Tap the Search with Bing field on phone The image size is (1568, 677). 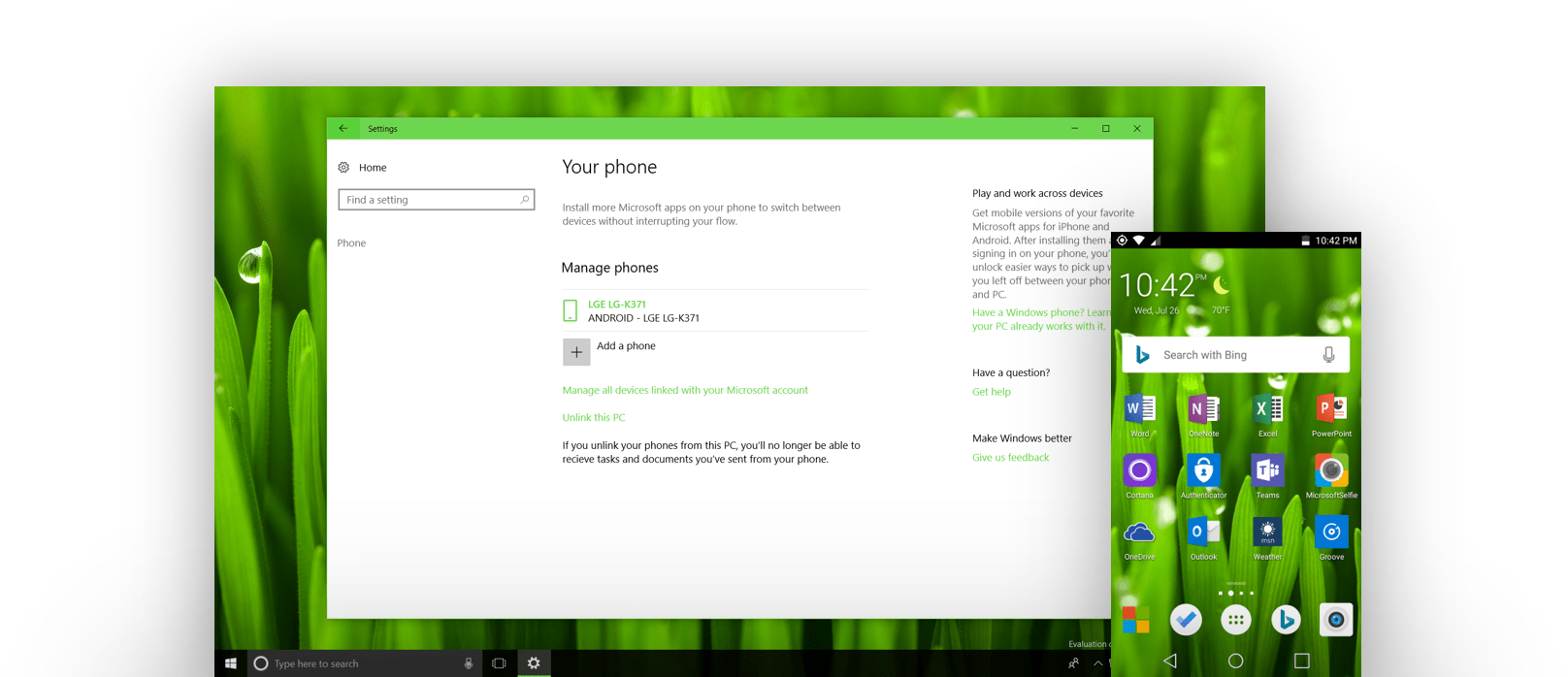tap(1235, 355)
